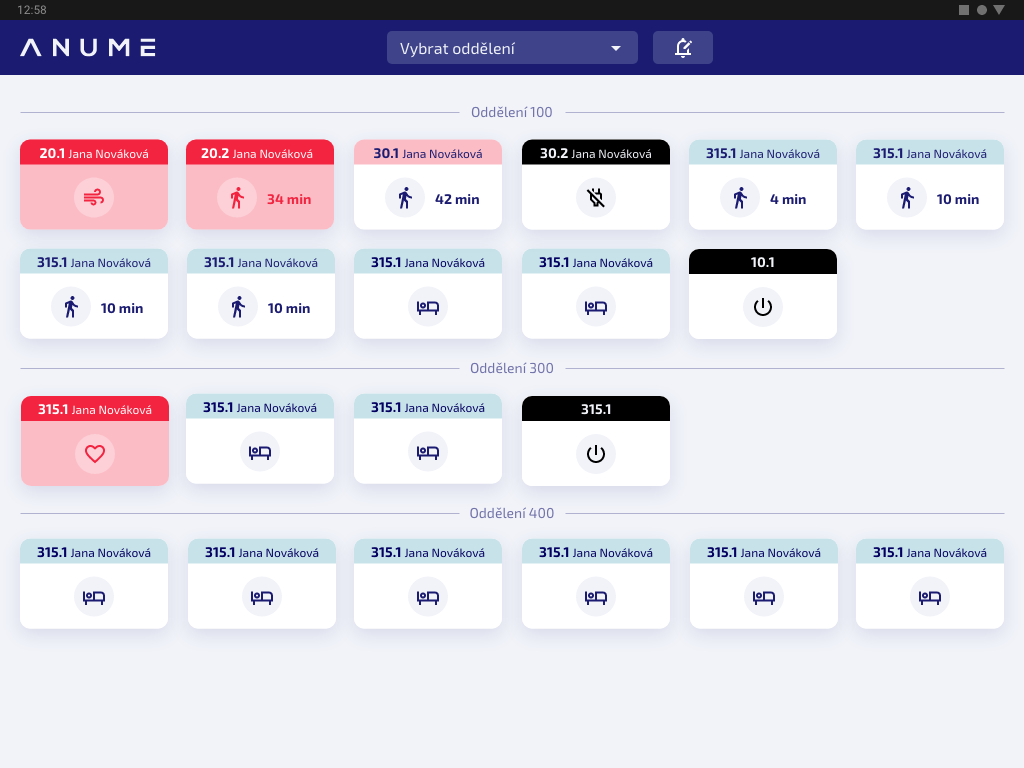Click the Oddělení 400 section label
1024x768 pixels.
tap(512, 513)
